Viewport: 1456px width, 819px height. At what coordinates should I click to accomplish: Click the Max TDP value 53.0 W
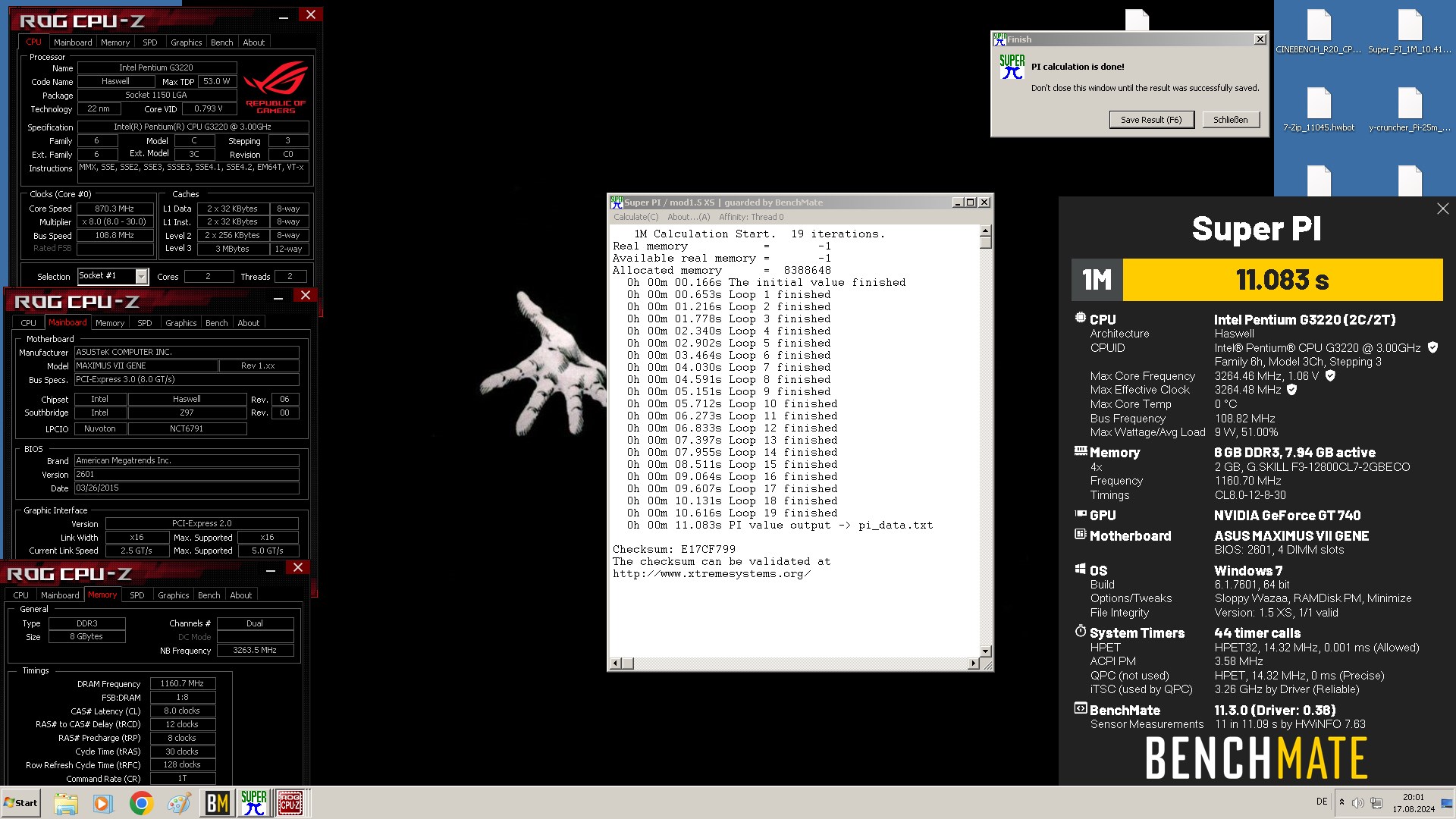[x=217, y=81]
